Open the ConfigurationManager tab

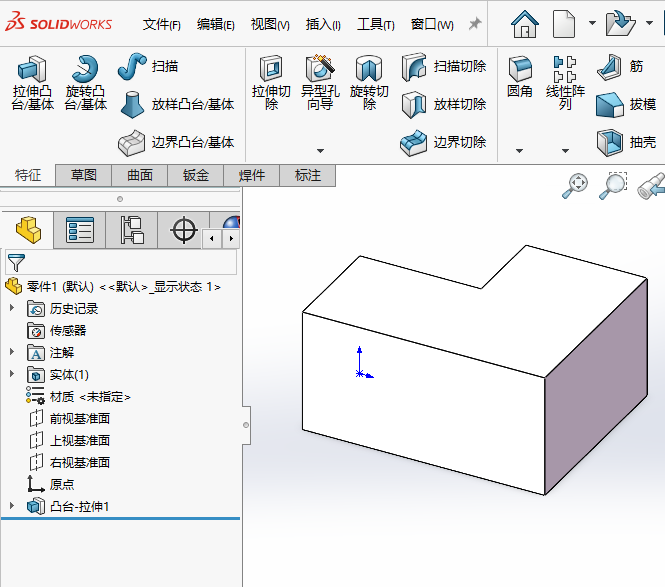click(132, 230)
